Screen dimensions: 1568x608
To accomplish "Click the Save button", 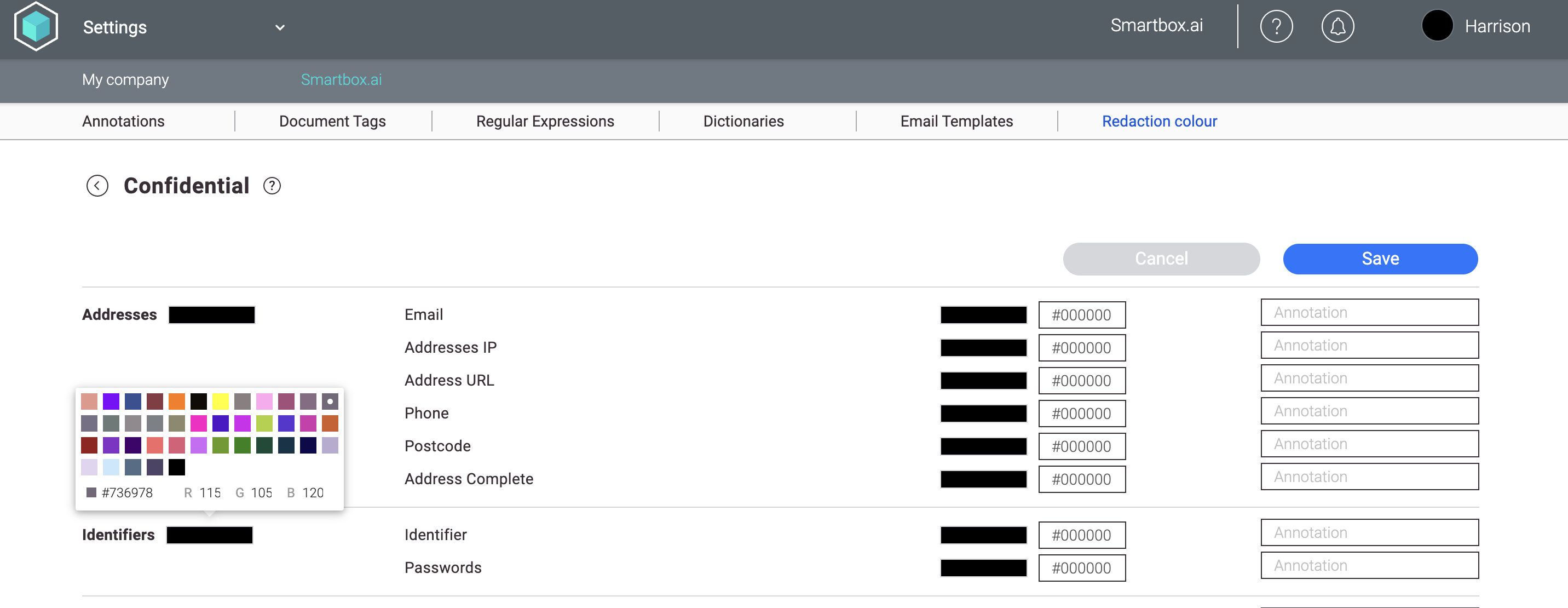I will tap(1380, 259).
